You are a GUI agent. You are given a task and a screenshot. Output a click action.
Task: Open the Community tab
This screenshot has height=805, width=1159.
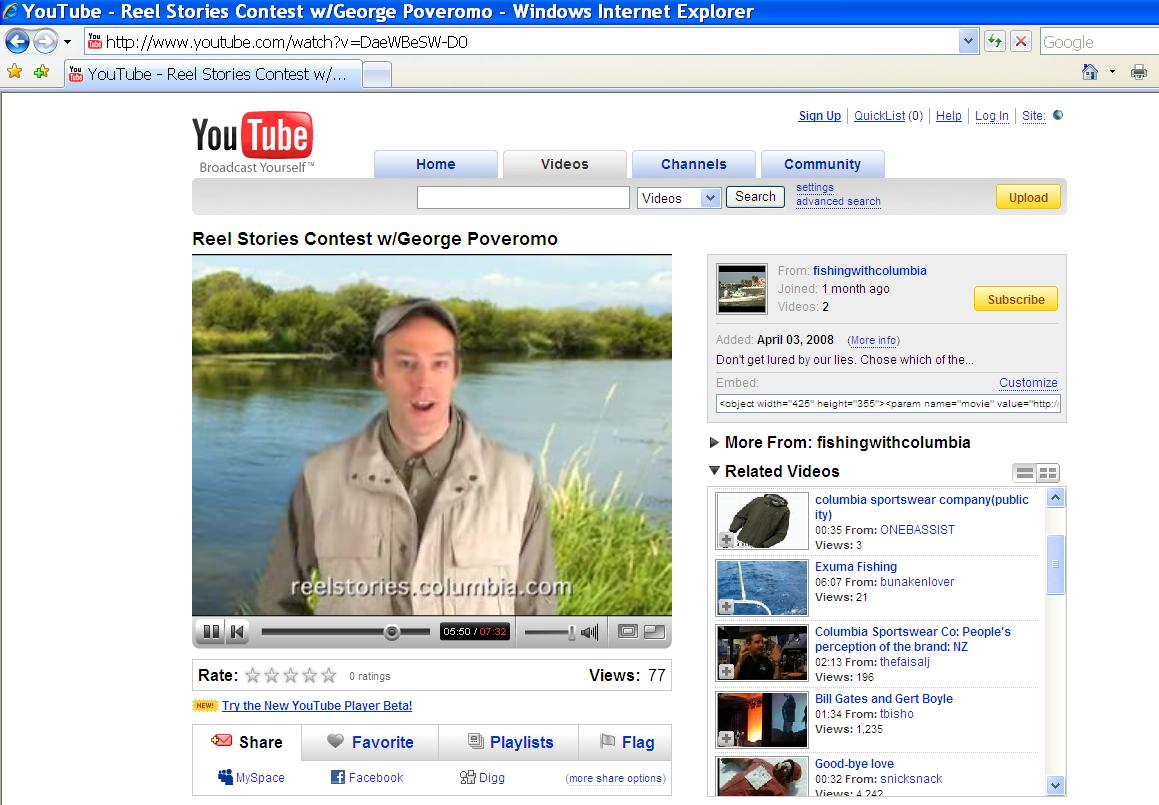822,164
